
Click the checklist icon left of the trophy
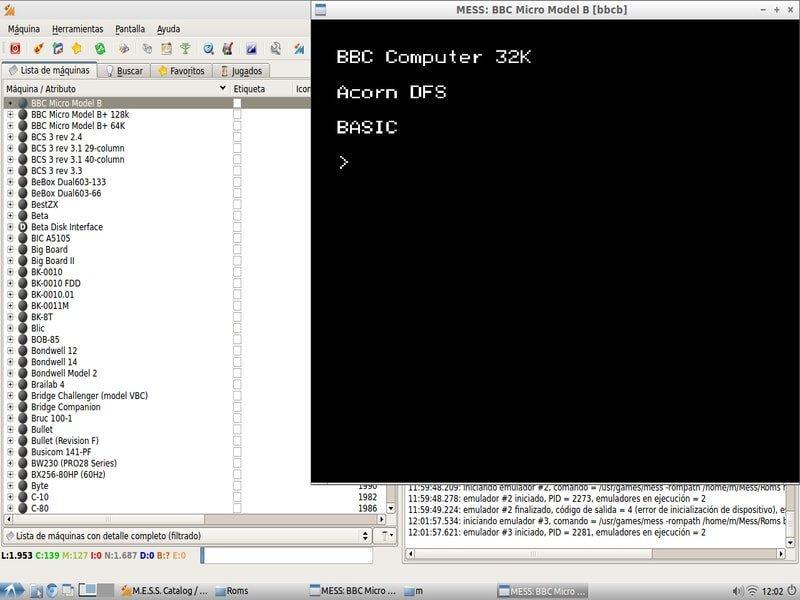click(x=166, y=48)
